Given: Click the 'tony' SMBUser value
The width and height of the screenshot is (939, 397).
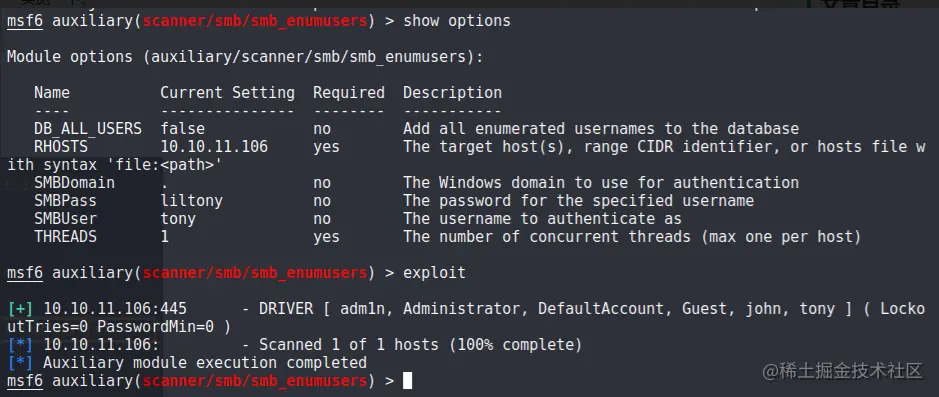Looking at the screenshot, I should point(177,219).
